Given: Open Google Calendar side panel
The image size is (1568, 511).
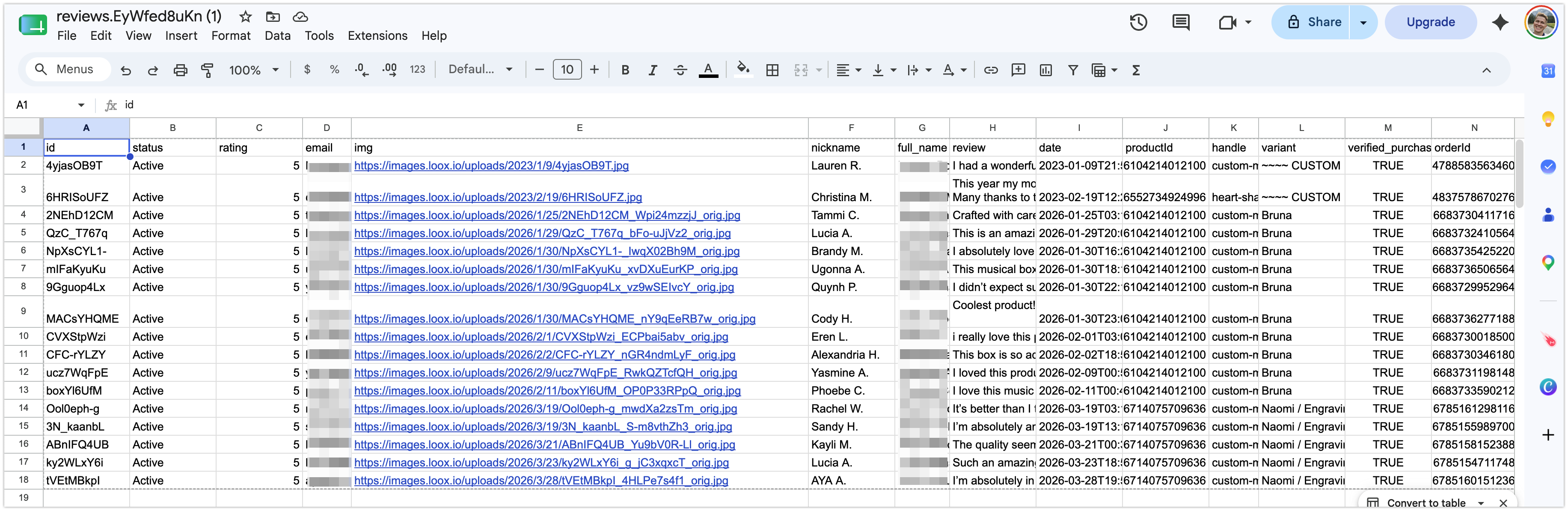Looking at the screenshot, I should [1548, 71].
